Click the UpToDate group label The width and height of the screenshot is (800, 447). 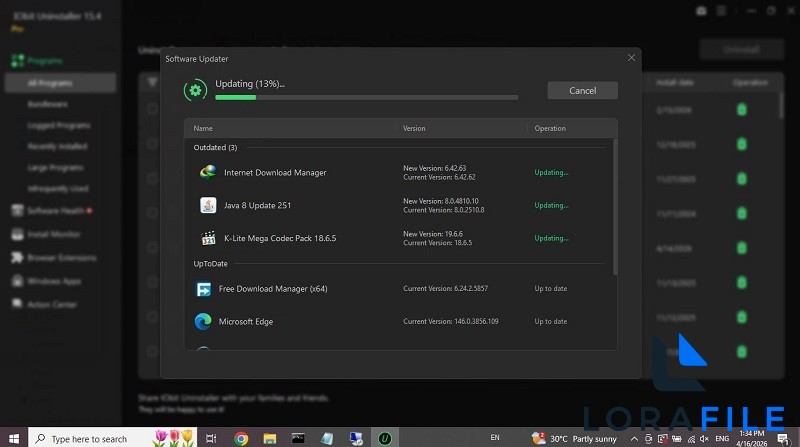(210, 264)
